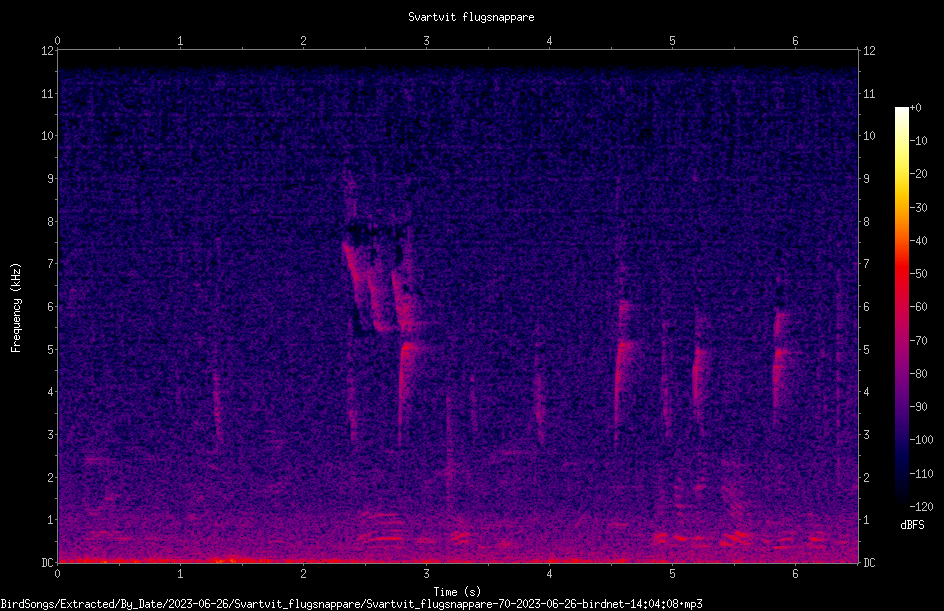Click the "-10" color scale label

[918, 141]
